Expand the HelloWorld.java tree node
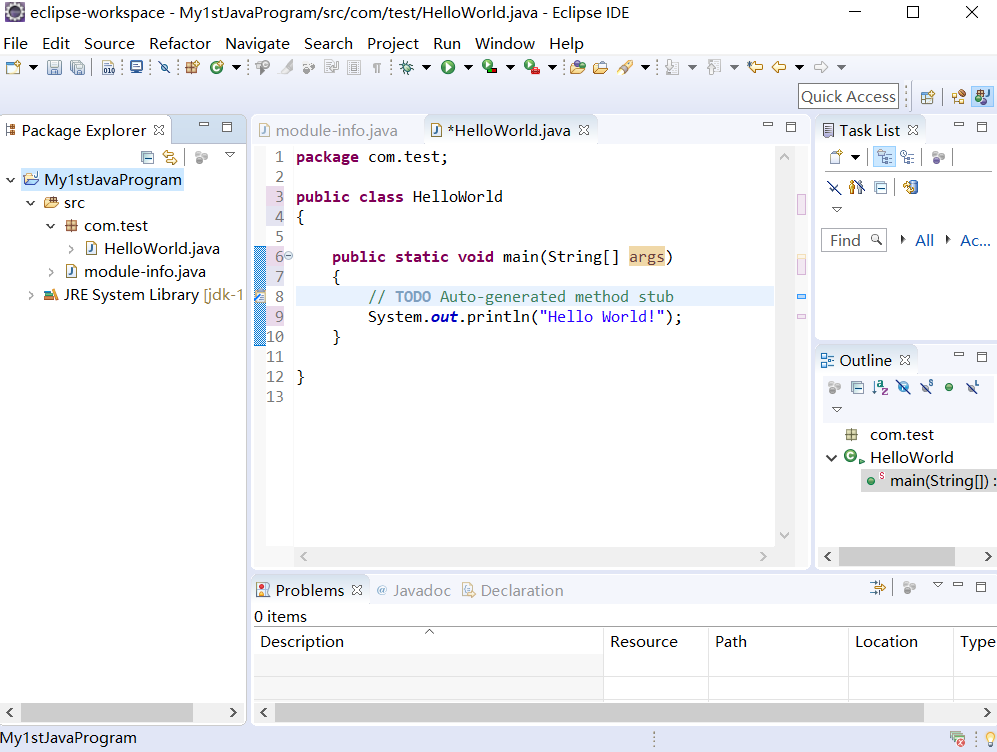Viewport: 997px width, 752px height. (71, 249)
